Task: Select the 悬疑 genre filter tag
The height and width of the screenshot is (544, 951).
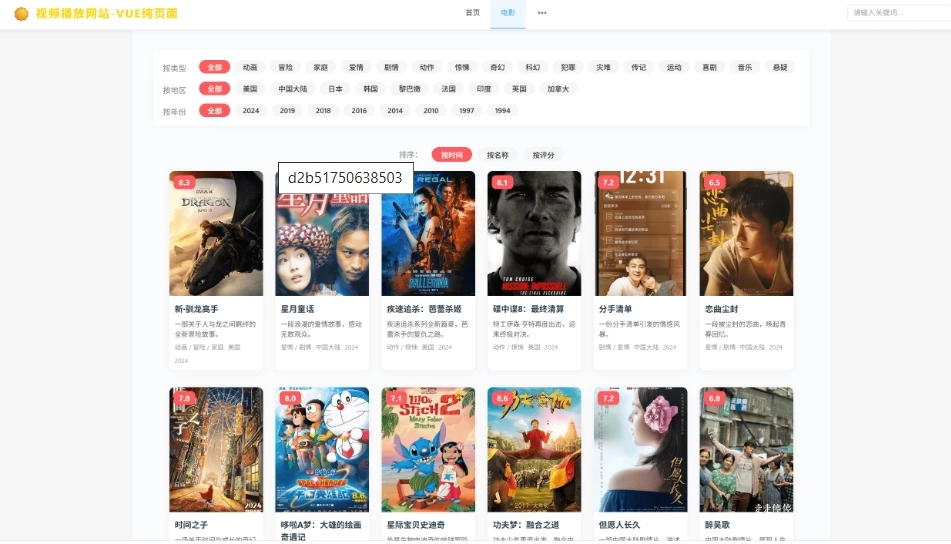Action: point(780,67)
